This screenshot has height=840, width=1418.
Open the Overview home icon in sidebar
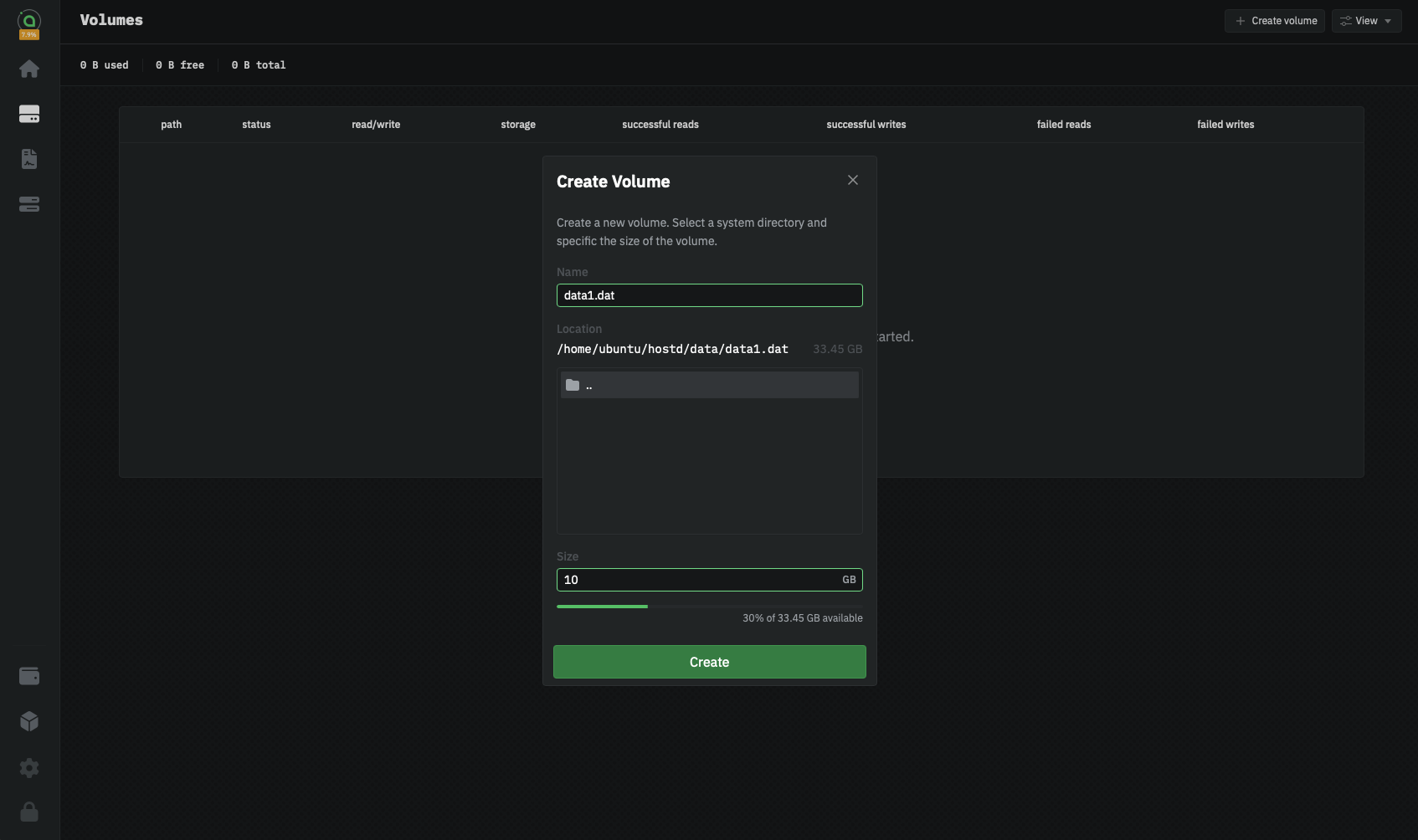29,69
